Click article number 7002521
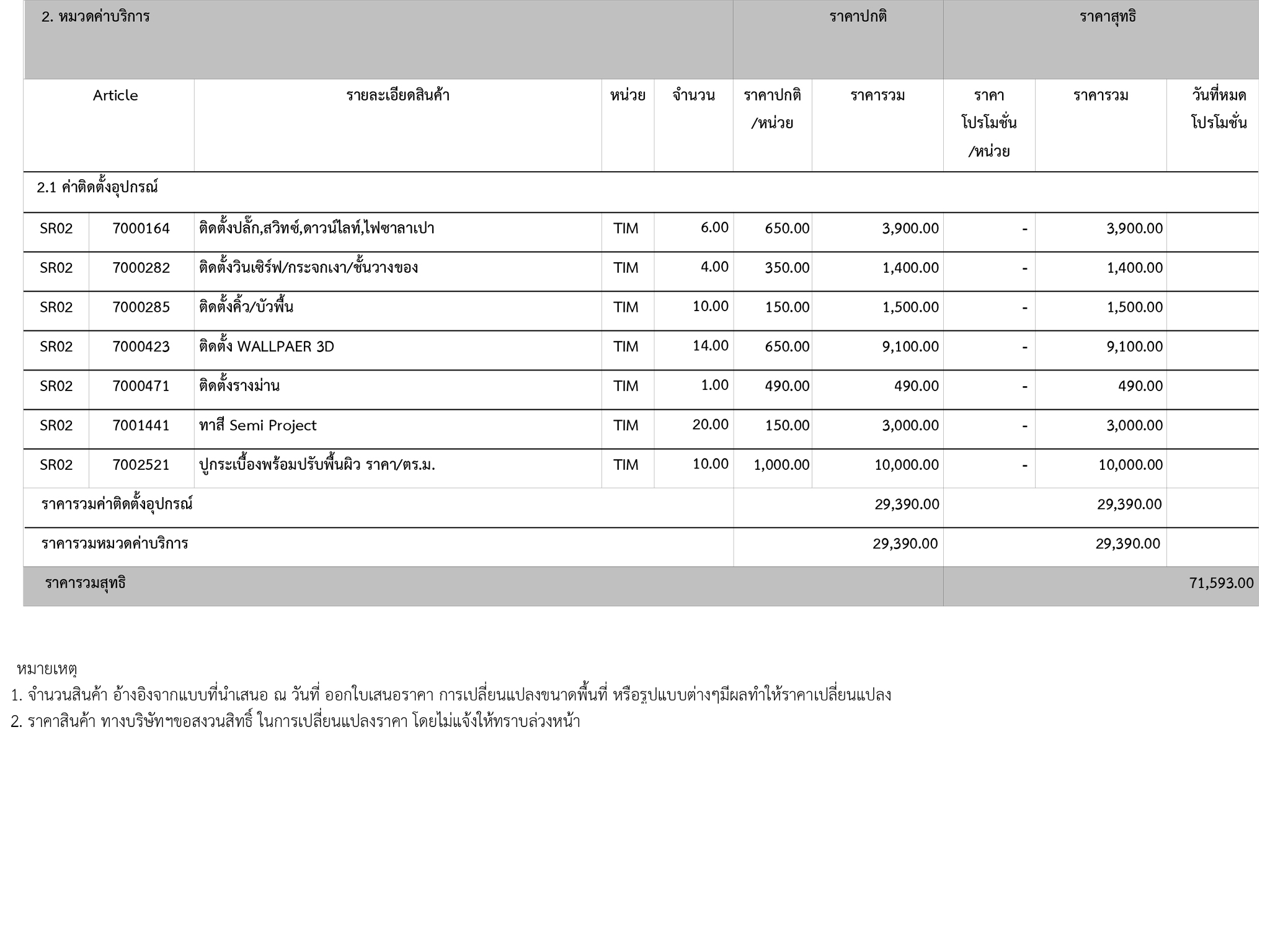Viewport: 1270px width, 952px height. coord(141,465)
